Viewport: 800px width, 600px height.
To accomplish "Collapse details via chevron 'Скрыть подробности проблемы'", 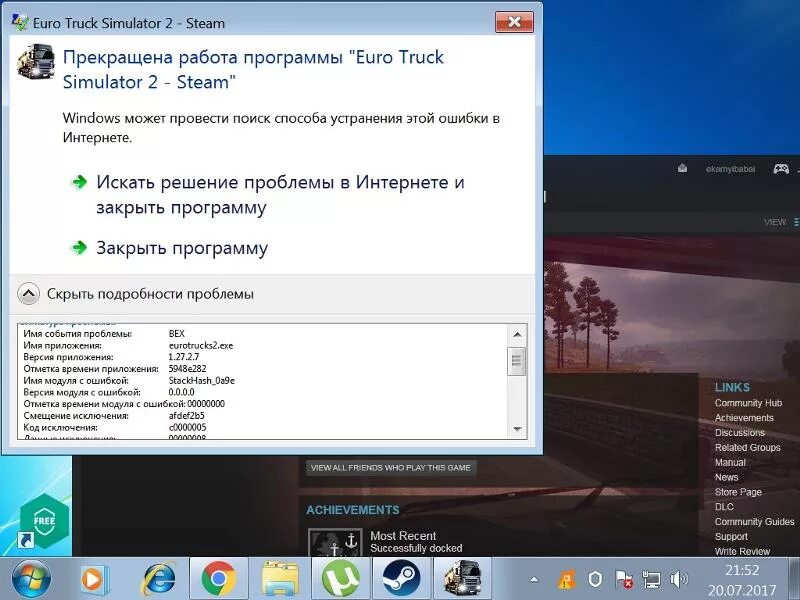I will coord(29,294).
